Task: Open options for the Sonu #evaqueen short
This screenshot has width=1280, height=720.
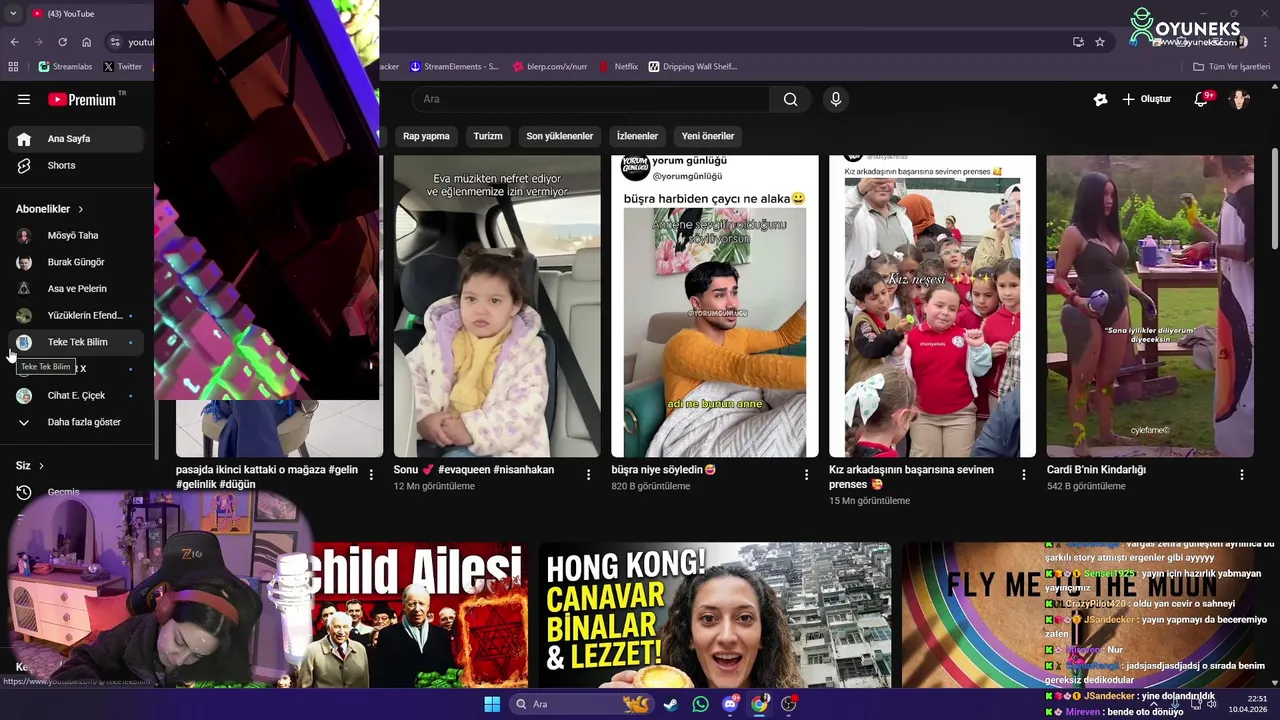Action: tap(588, 475)
